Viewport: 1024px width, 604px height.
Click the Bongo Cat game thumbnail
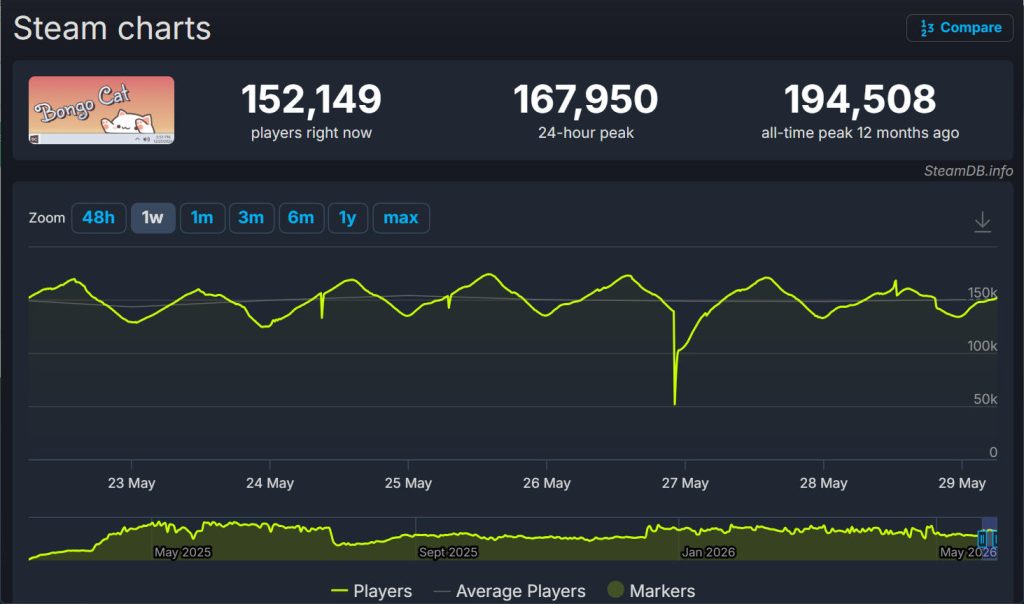[x=101, y=110]
